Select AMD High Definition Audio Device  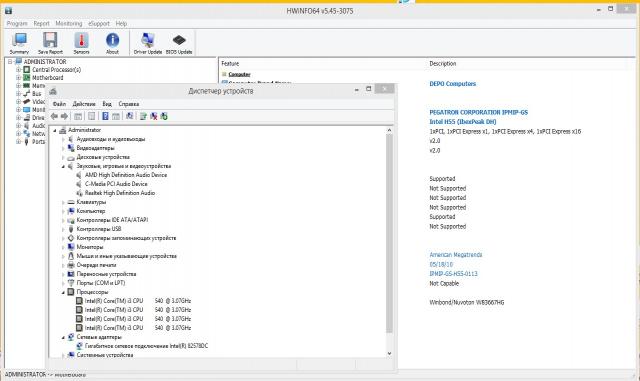tap(126, 175)
